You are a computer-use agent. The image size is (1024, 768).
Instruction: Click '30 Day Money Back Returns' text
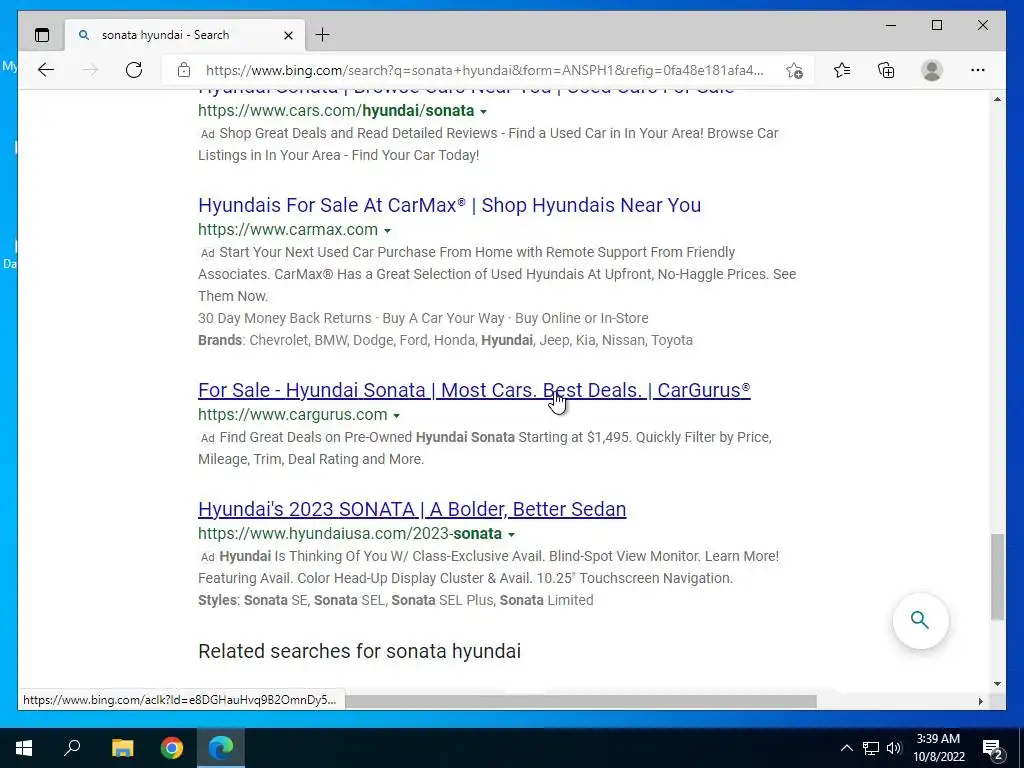pos(284,318)
